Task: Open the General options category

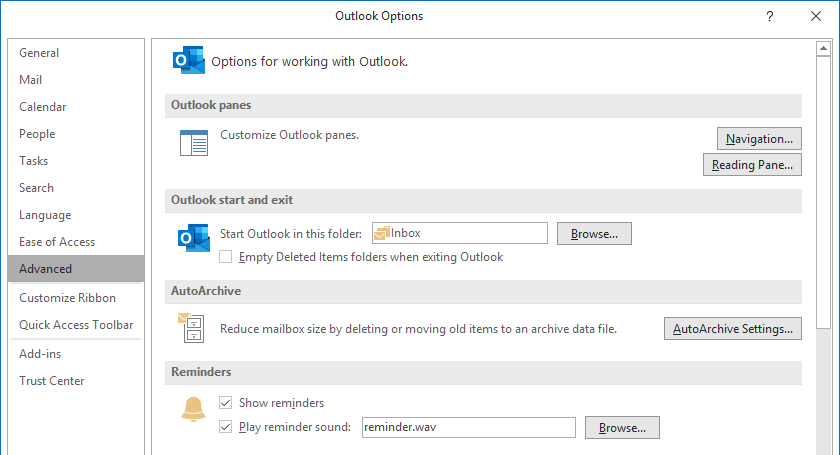Action: (76, 53)
